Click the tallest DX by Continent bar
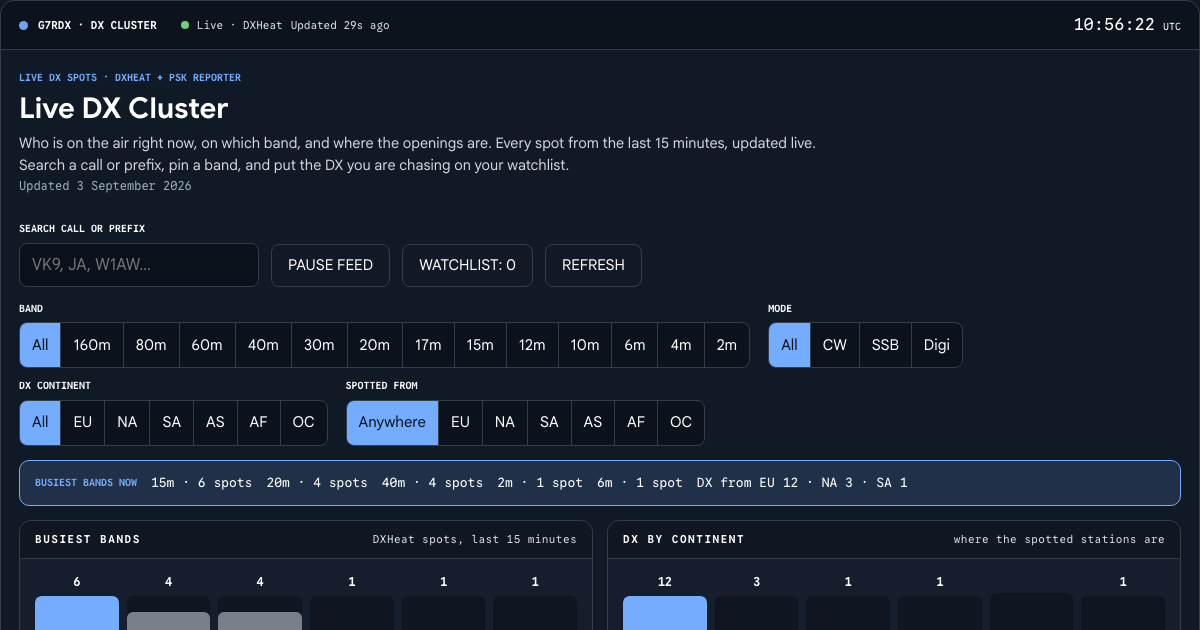The height and width of the screenshot is (630, 1200). click(x=665, y=613)
